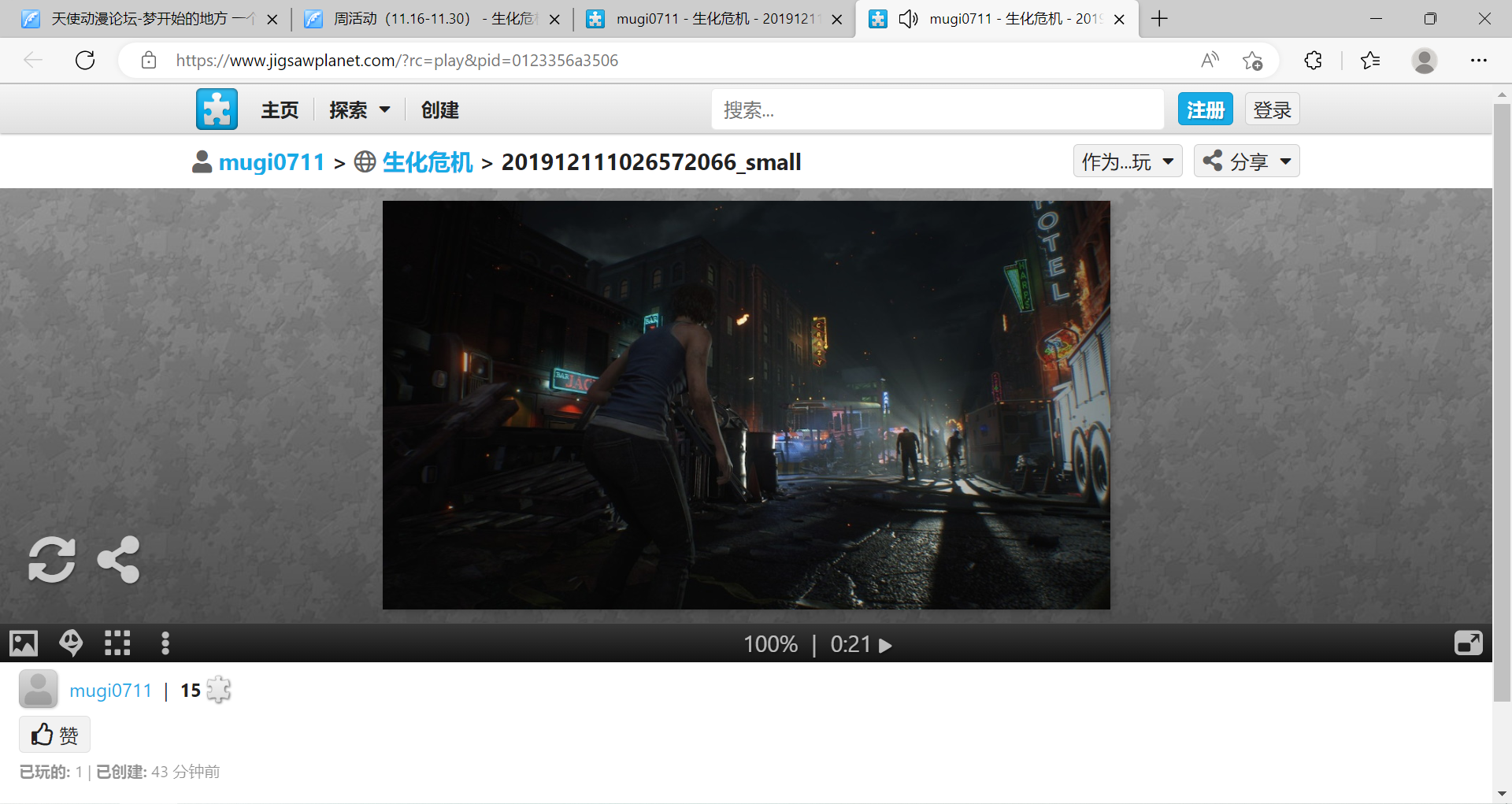
Task: Go back to the previous page
Action: [33, 60]
